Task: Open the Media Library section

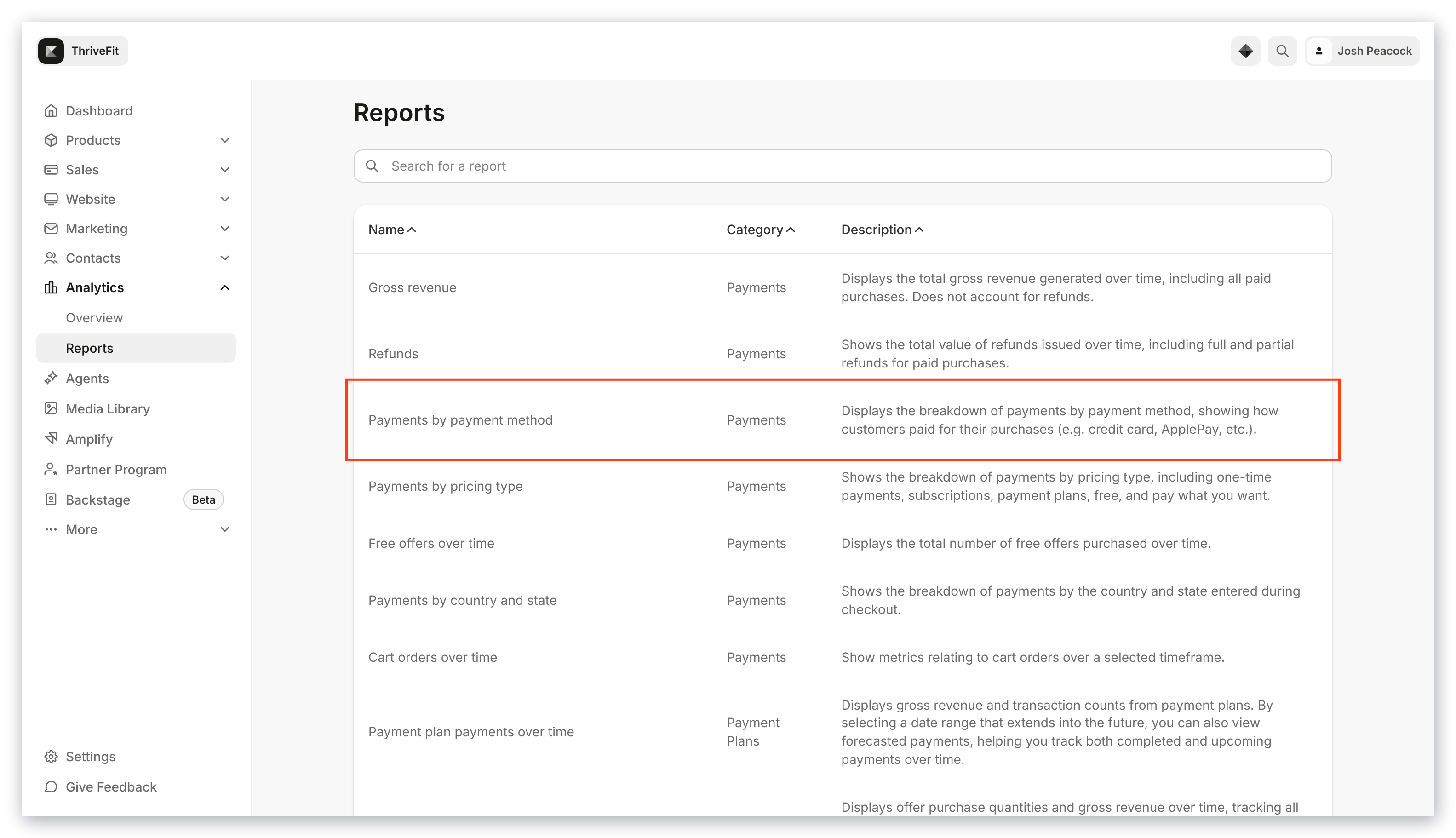Action: coord(108,408)
